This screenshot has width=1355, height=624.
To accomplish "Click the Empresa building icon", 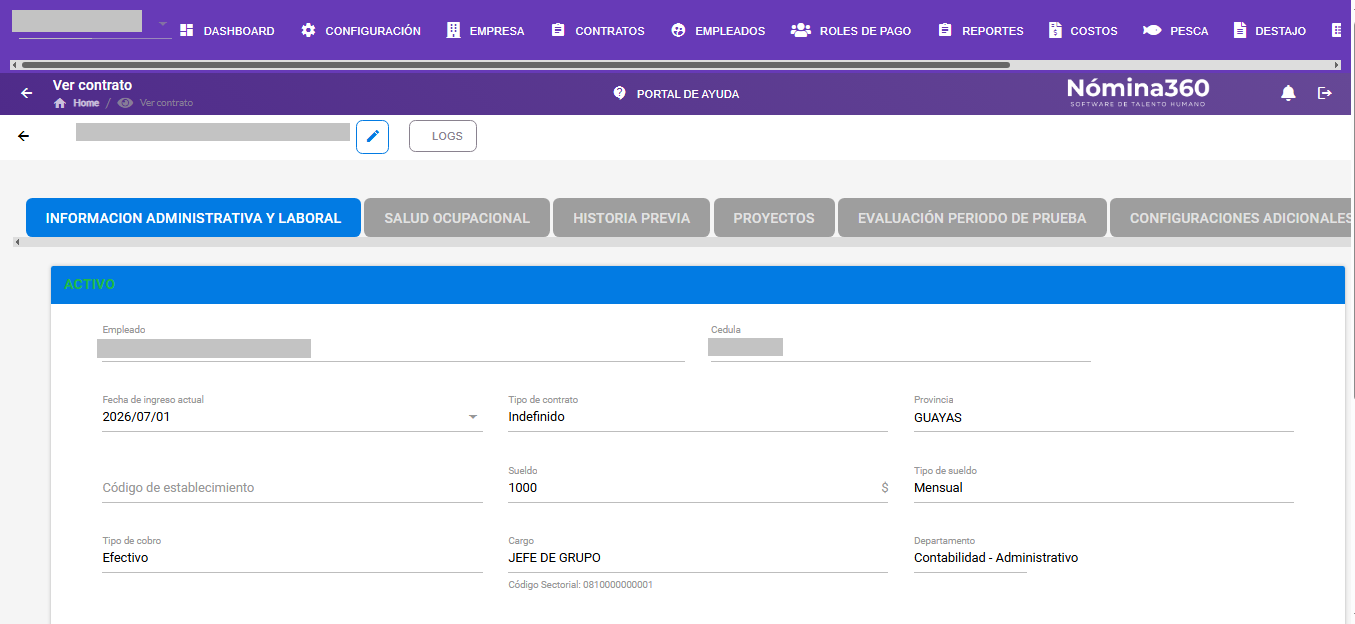I will pos(454,31).
